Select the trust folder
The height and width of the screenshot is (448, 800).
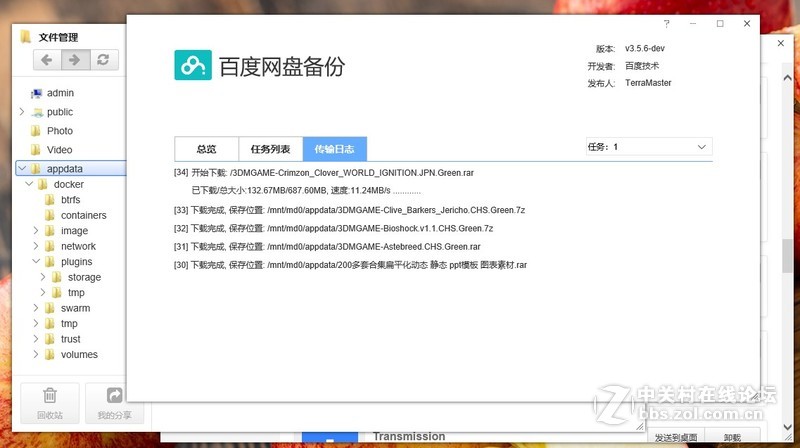tap(70, 339)
